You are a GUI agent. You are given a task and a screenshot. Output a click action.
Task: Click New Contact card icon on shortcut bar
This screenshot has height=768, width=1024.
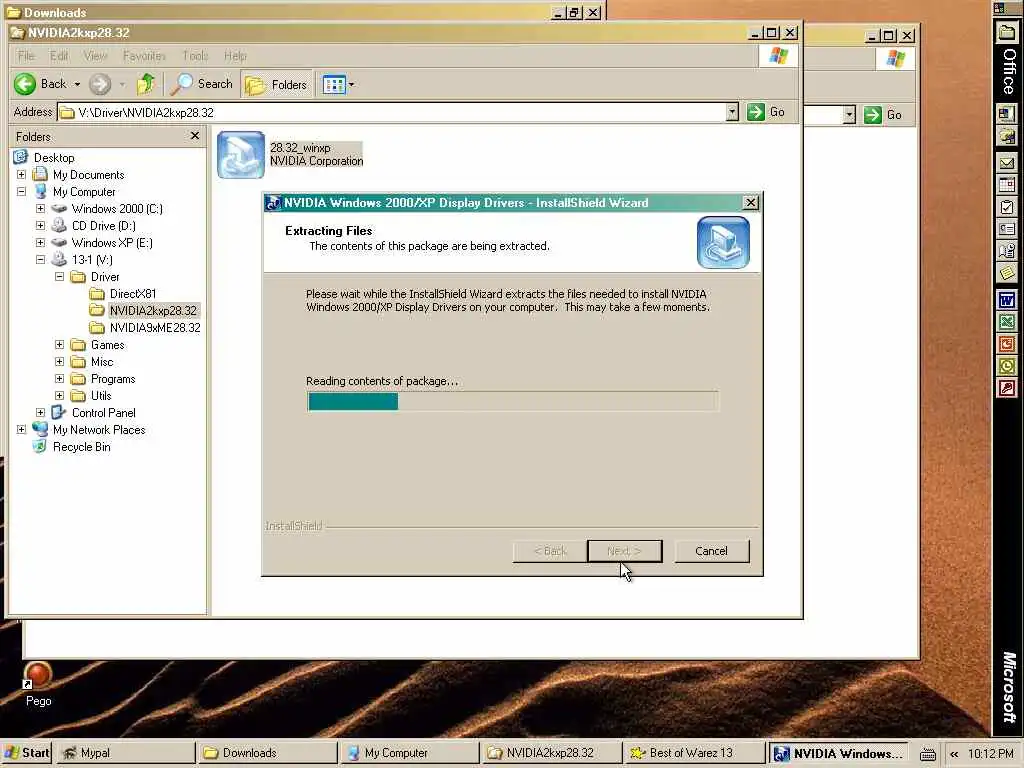pos(1007,229)
